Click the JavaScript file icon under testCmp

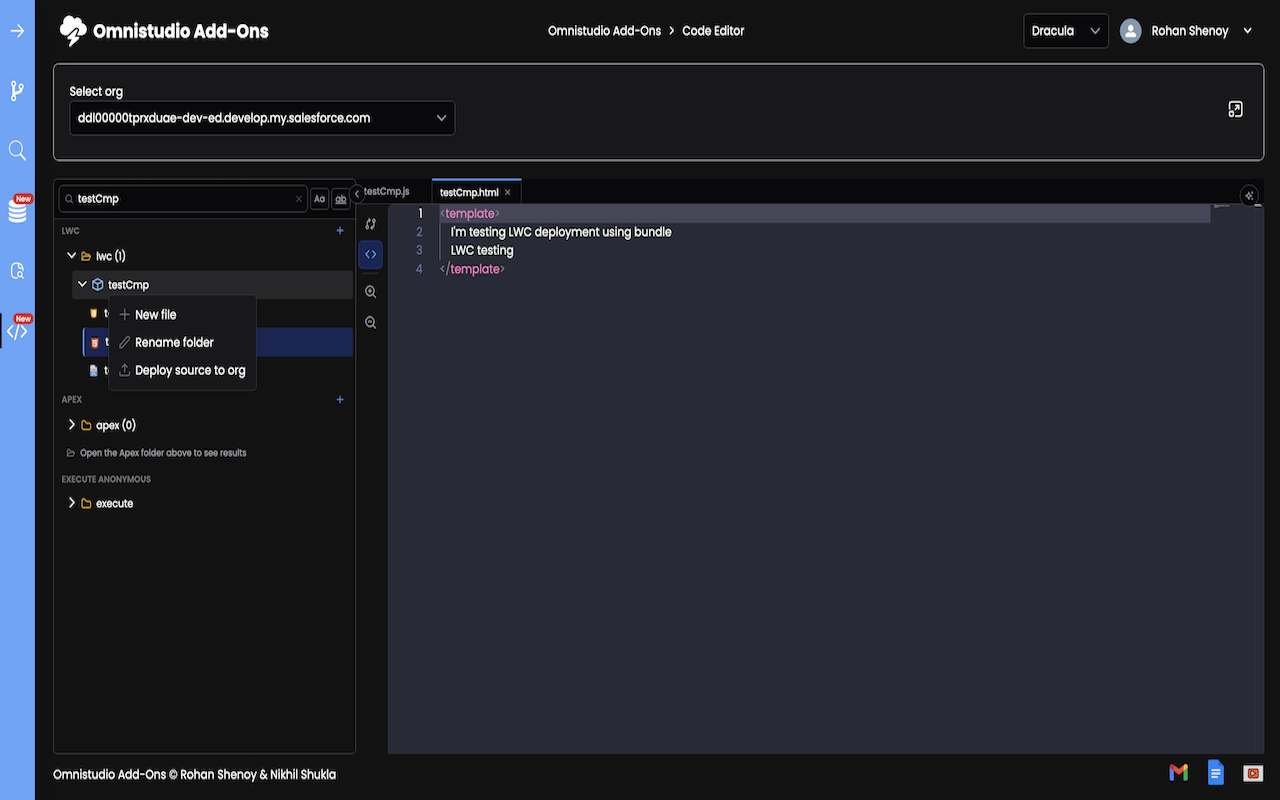(94, 314)
